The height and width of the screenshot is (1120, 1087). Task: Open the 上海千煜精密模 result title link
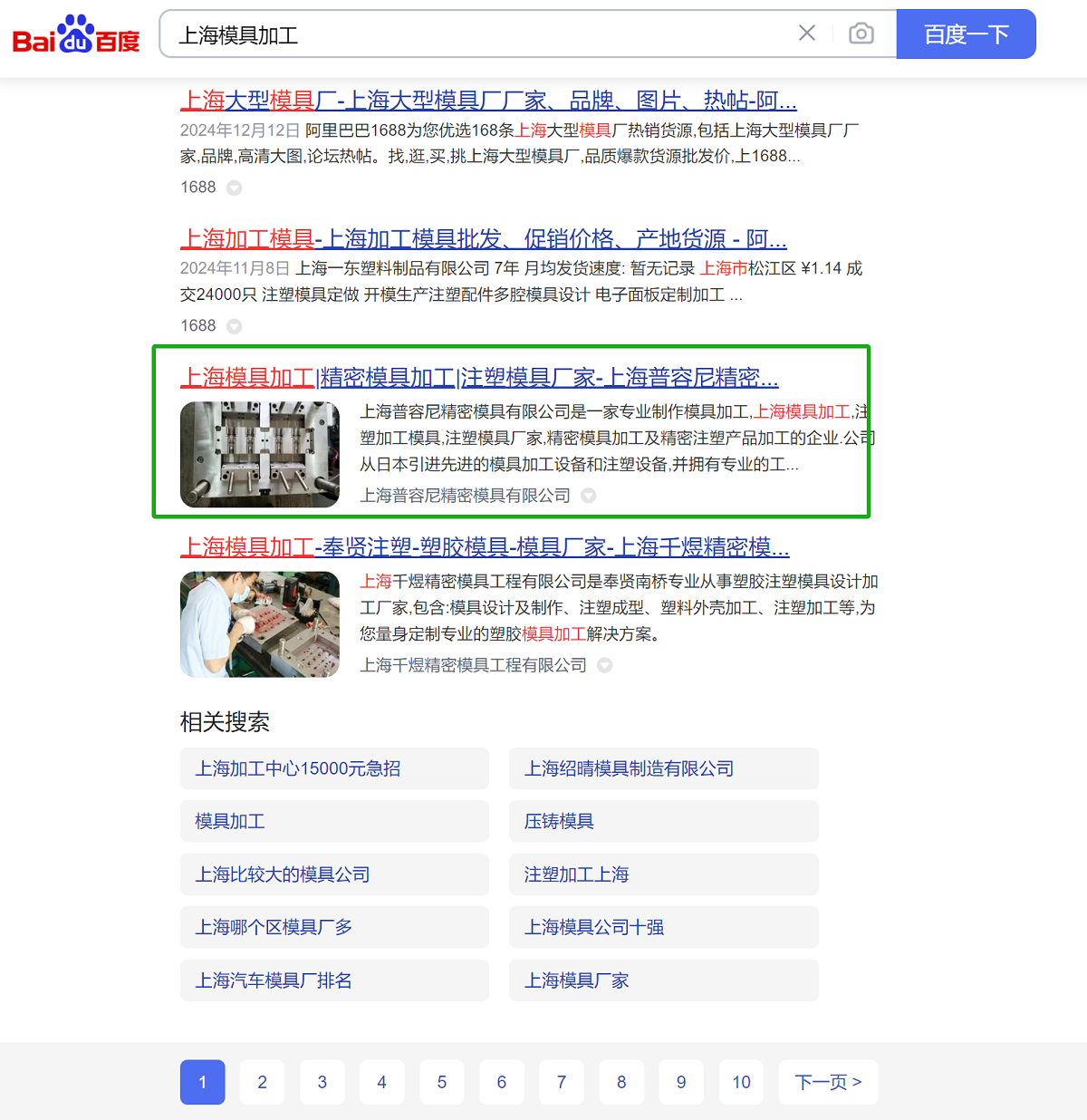[x=485, y=547]
